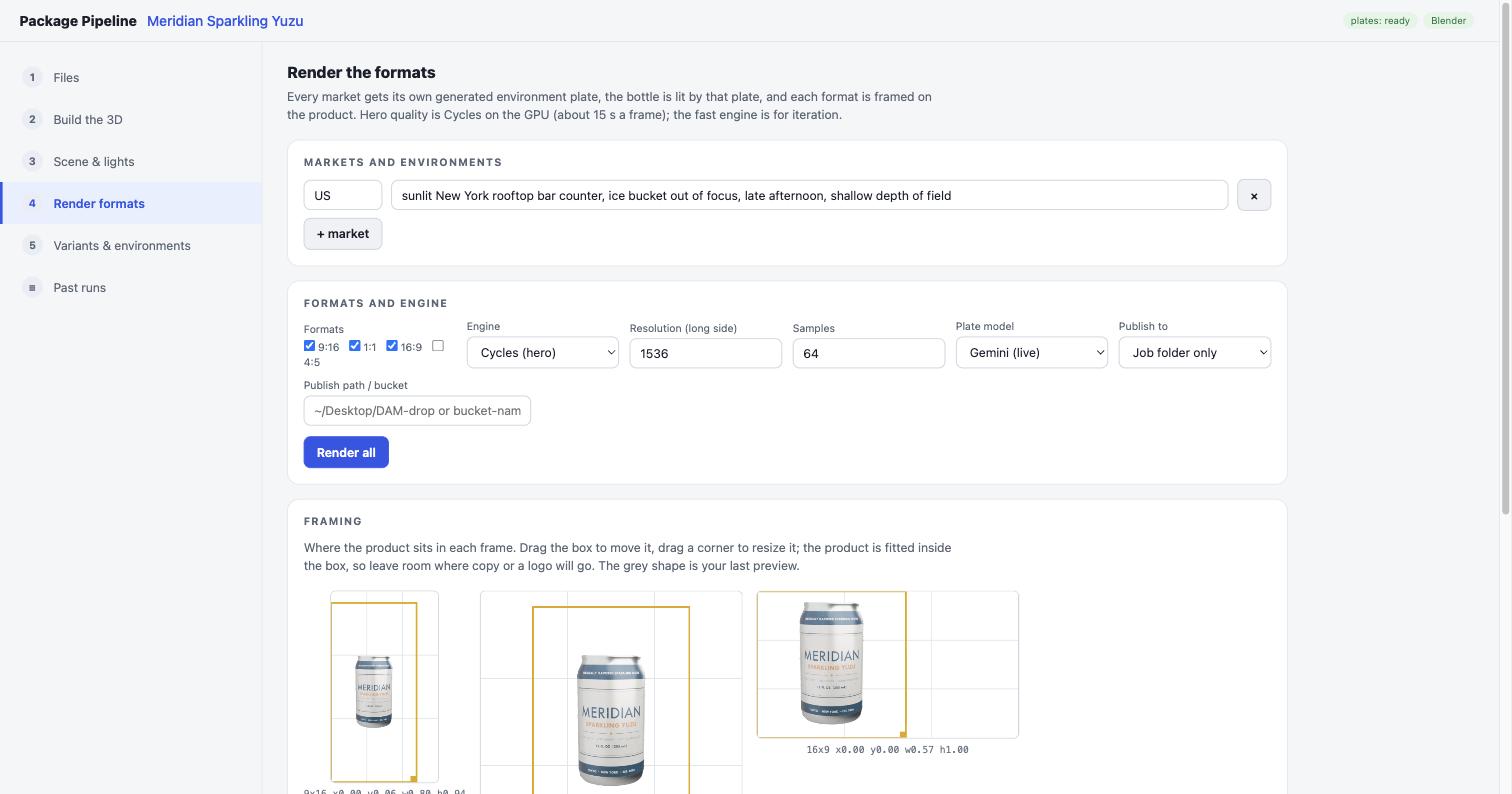
Task: Open the Publish to dropdown
Action: pyautogui.click(x=1195, y=352)
